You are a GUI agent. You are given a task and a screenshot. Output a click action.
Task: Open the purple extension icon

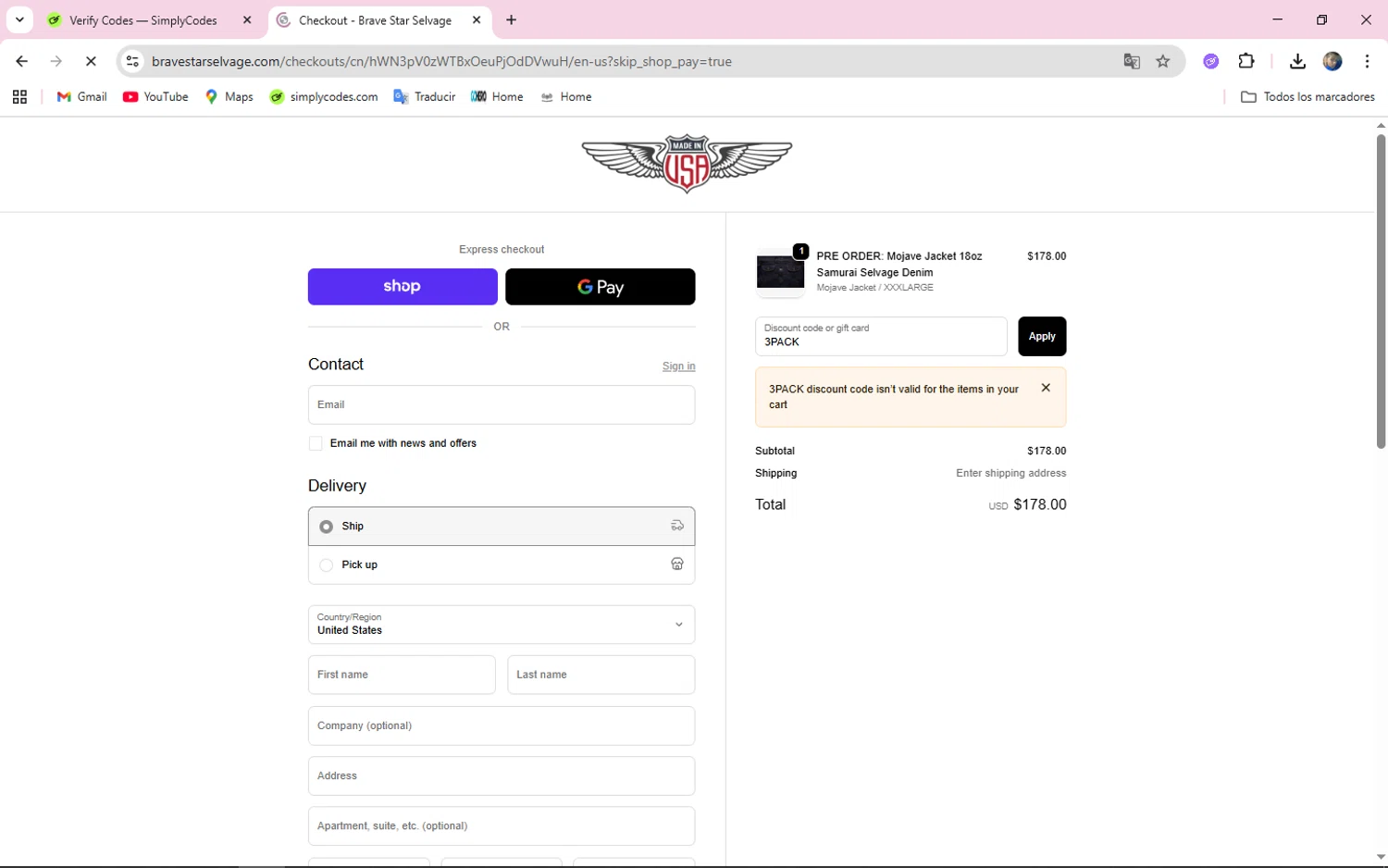(x=1210, y=61)
